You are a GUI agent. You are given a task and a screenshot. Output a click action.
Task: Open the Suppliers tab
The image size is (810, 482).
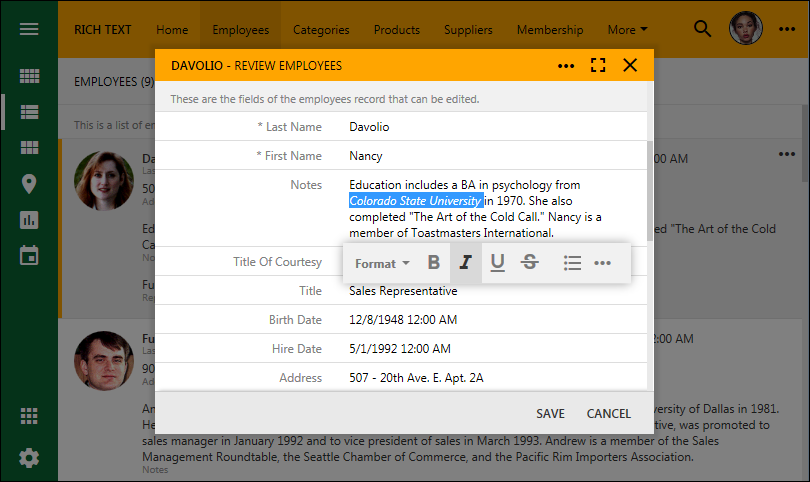point(468,29)
